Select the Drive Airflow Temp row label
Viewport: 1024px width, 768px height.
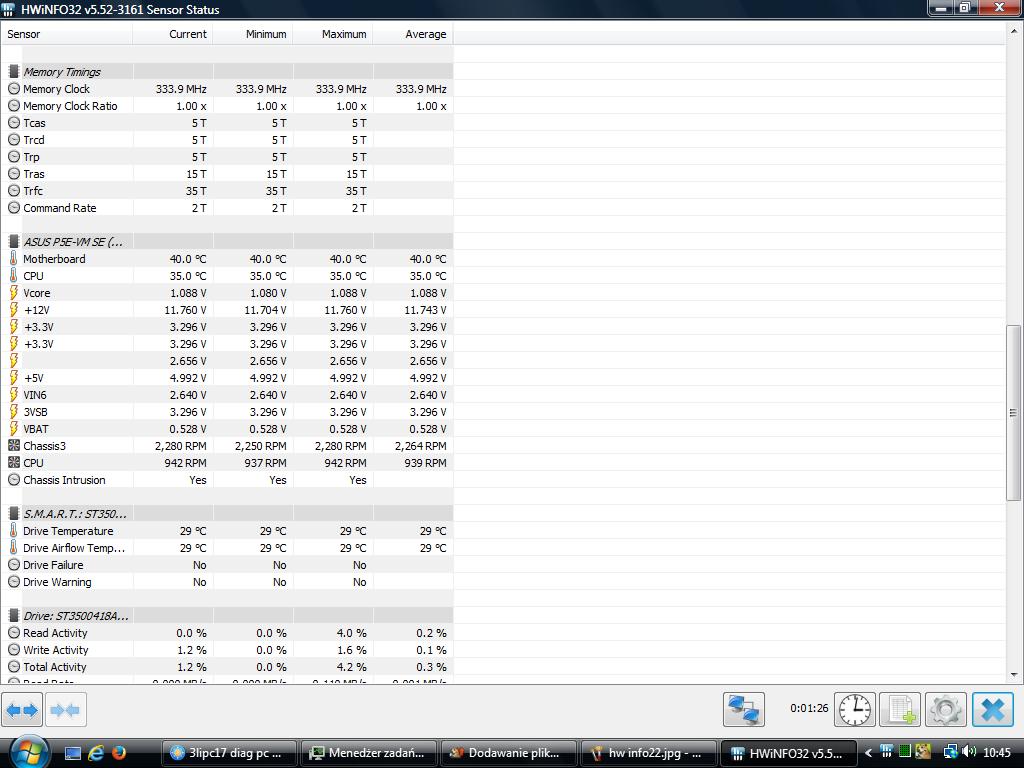pos(74,548)
